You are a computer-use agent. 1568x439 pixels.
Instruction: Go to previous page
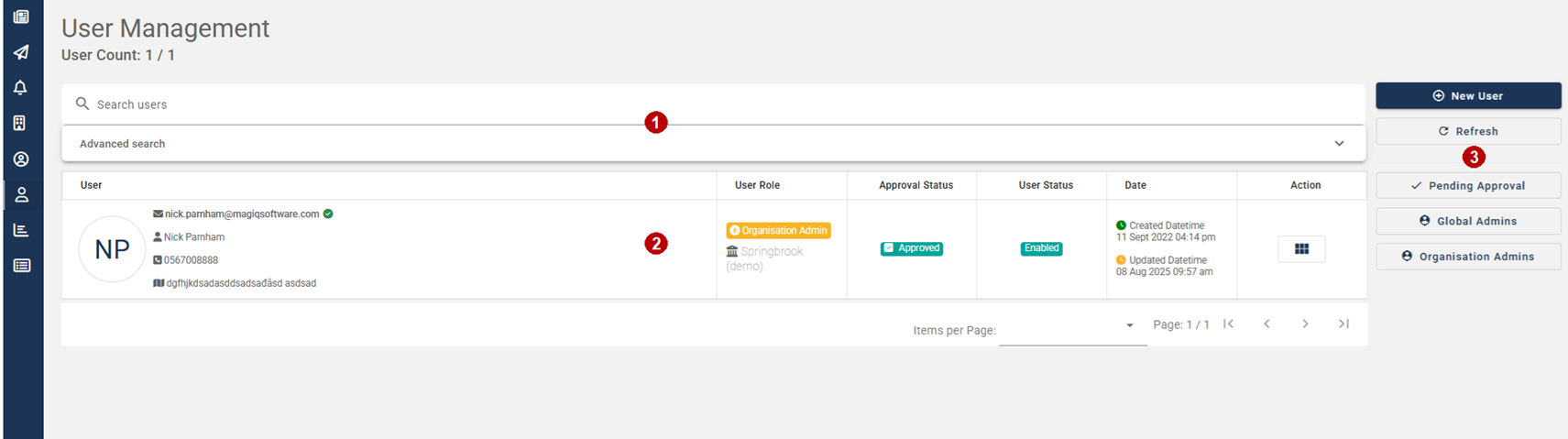coord(1266,324)
